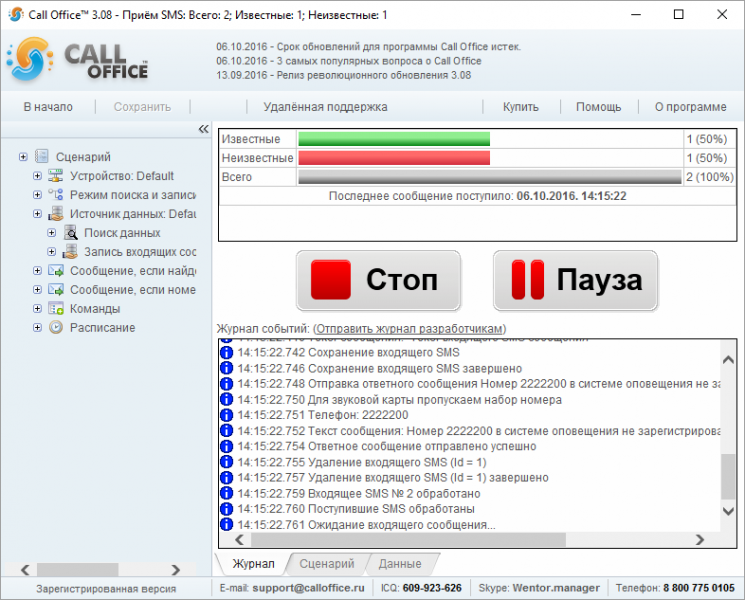
Task: Click info icon beside 'Входящее SMS № 2 обработано'
Action: point(227,493)
